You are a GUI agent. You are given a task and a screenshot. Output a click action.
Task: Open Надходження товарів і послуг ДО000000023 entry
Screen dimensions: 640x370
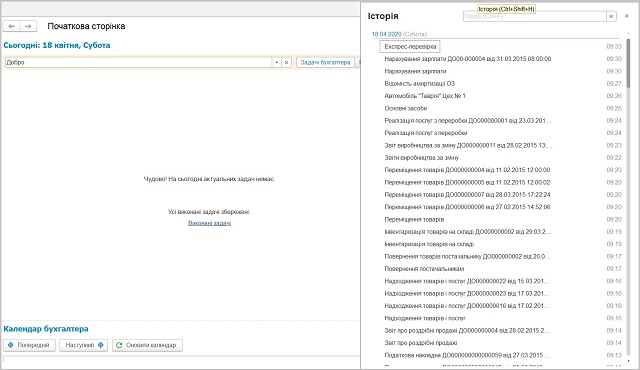467,293
